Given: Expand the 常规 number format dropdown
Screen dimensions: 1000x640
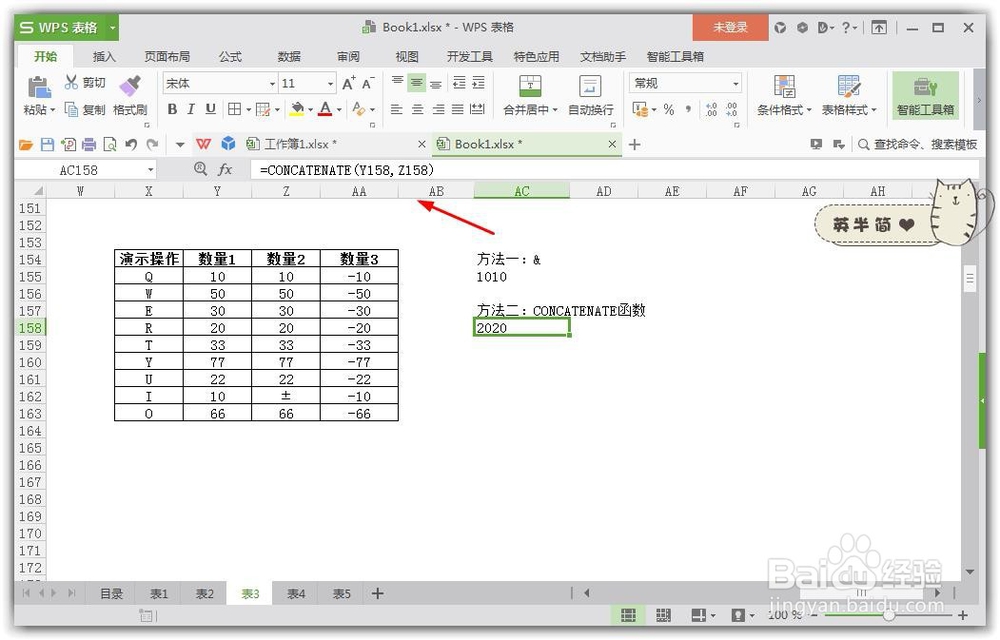Looking at the screenshot, I should (x=735, y=82).
